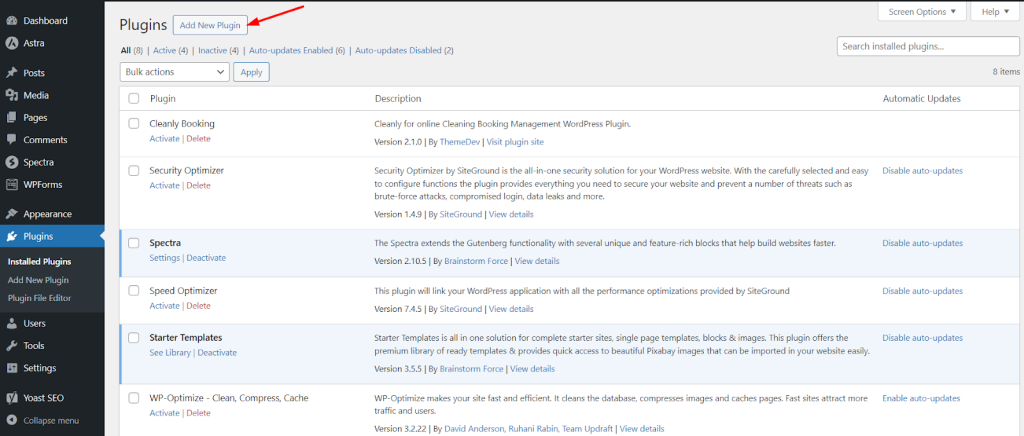Click the Settings sidebar icon

(11, 368)
